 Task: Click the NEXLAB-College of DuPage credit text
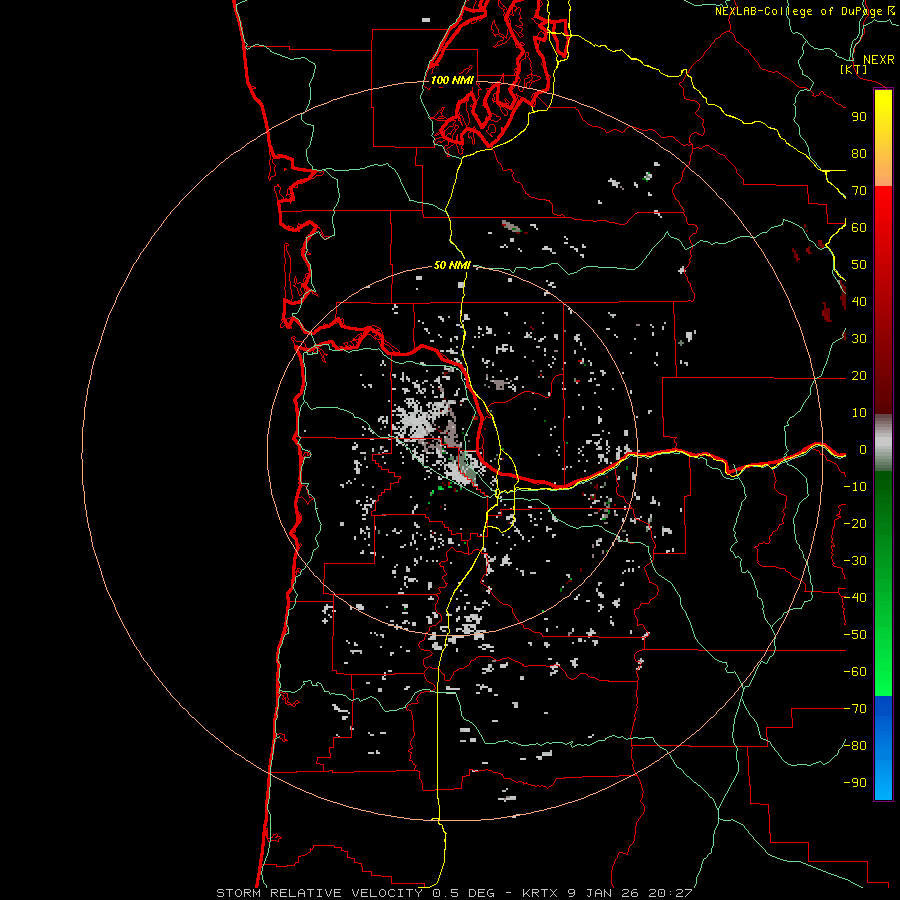[x=799, y=11]
